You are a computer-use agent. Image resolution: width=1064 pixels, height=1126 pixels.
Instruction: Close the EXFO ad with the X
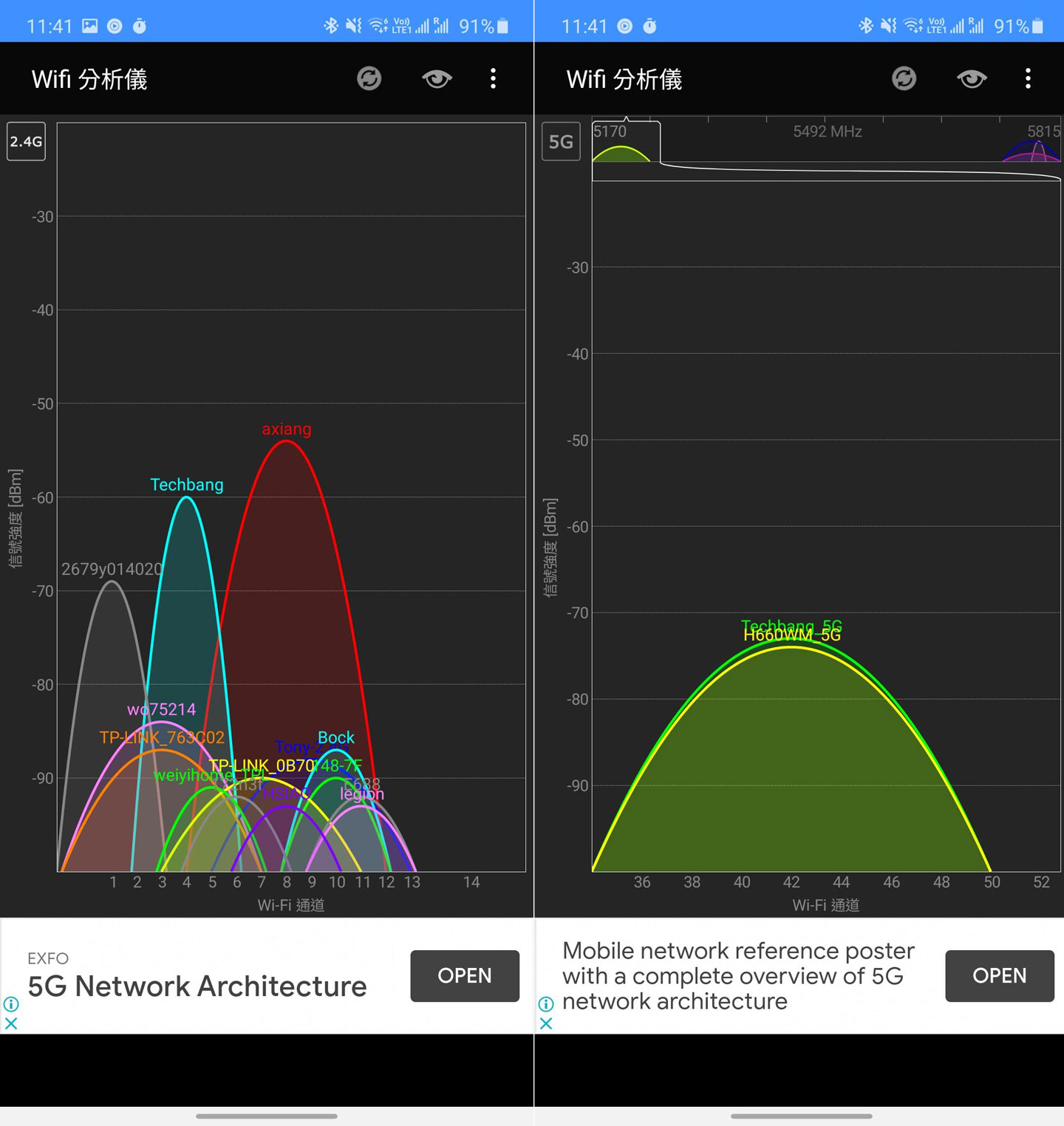(x=11, y=1024)
